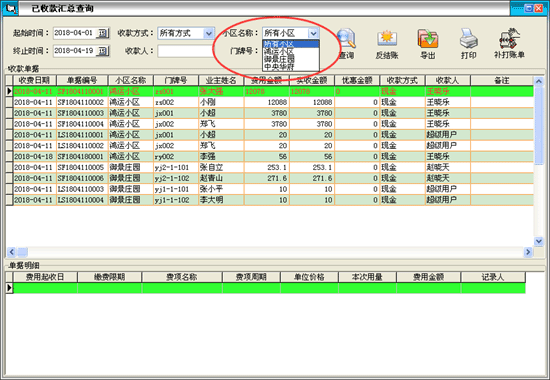Click amount 271.6 in 费用金额 column
This screenshot has width=550, height=380.
267,178
